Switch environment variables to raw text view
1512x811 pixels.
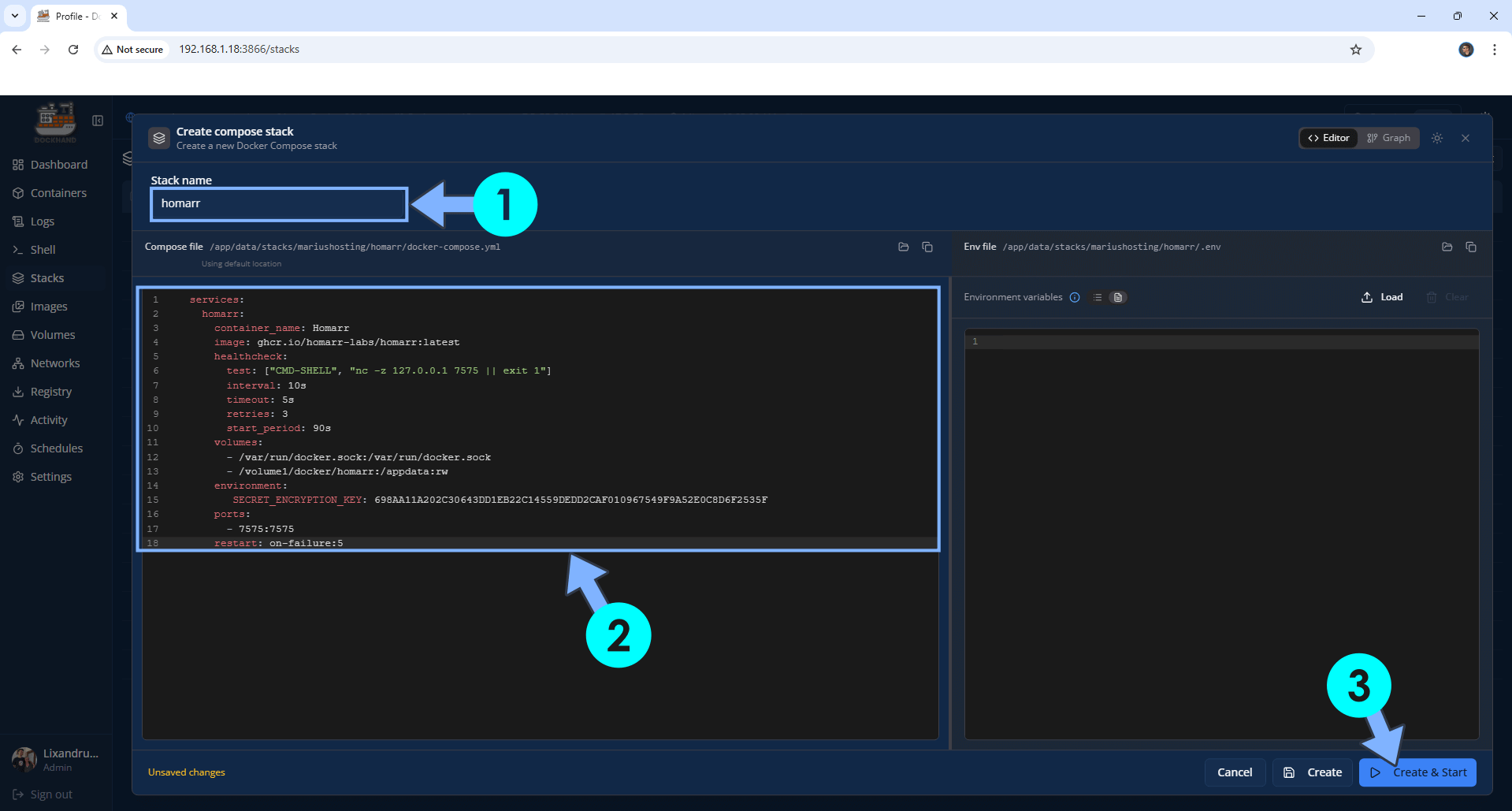click(1117, 297)
